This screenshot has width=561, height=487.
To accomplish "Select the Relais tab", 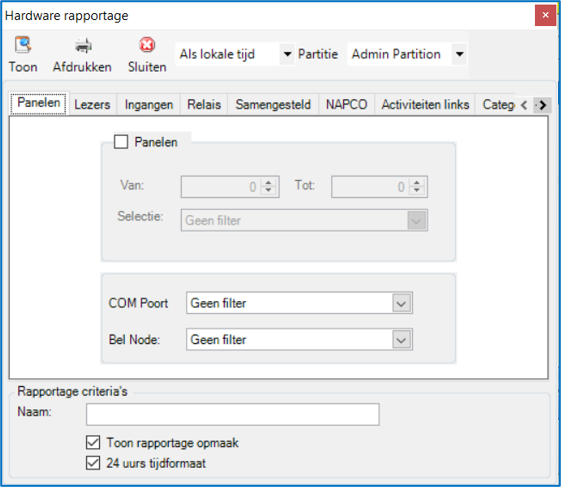I will pyautogui.click(x=204, y=104).
